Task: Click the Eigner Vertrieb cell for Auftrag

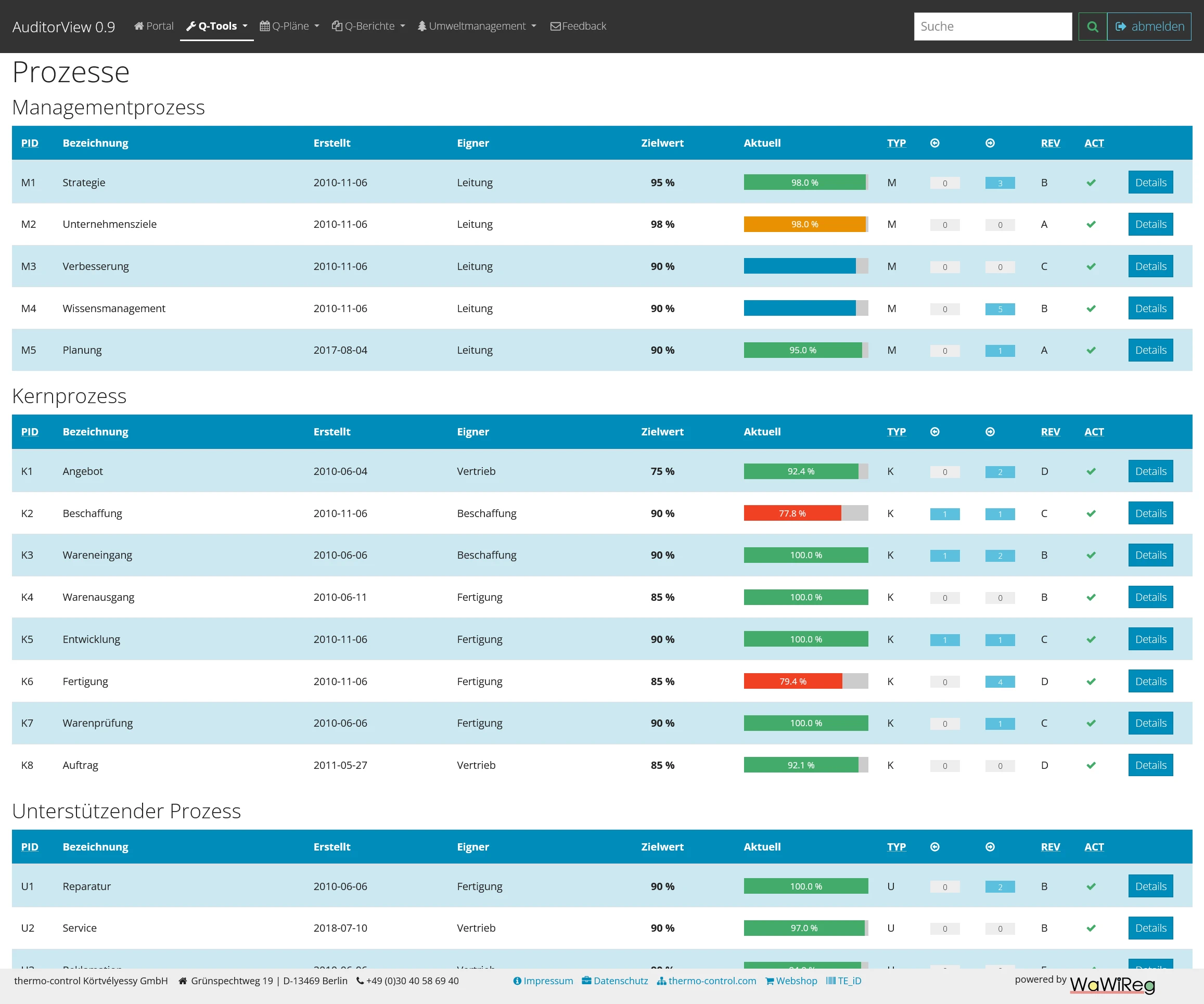Action: [476, 765]
